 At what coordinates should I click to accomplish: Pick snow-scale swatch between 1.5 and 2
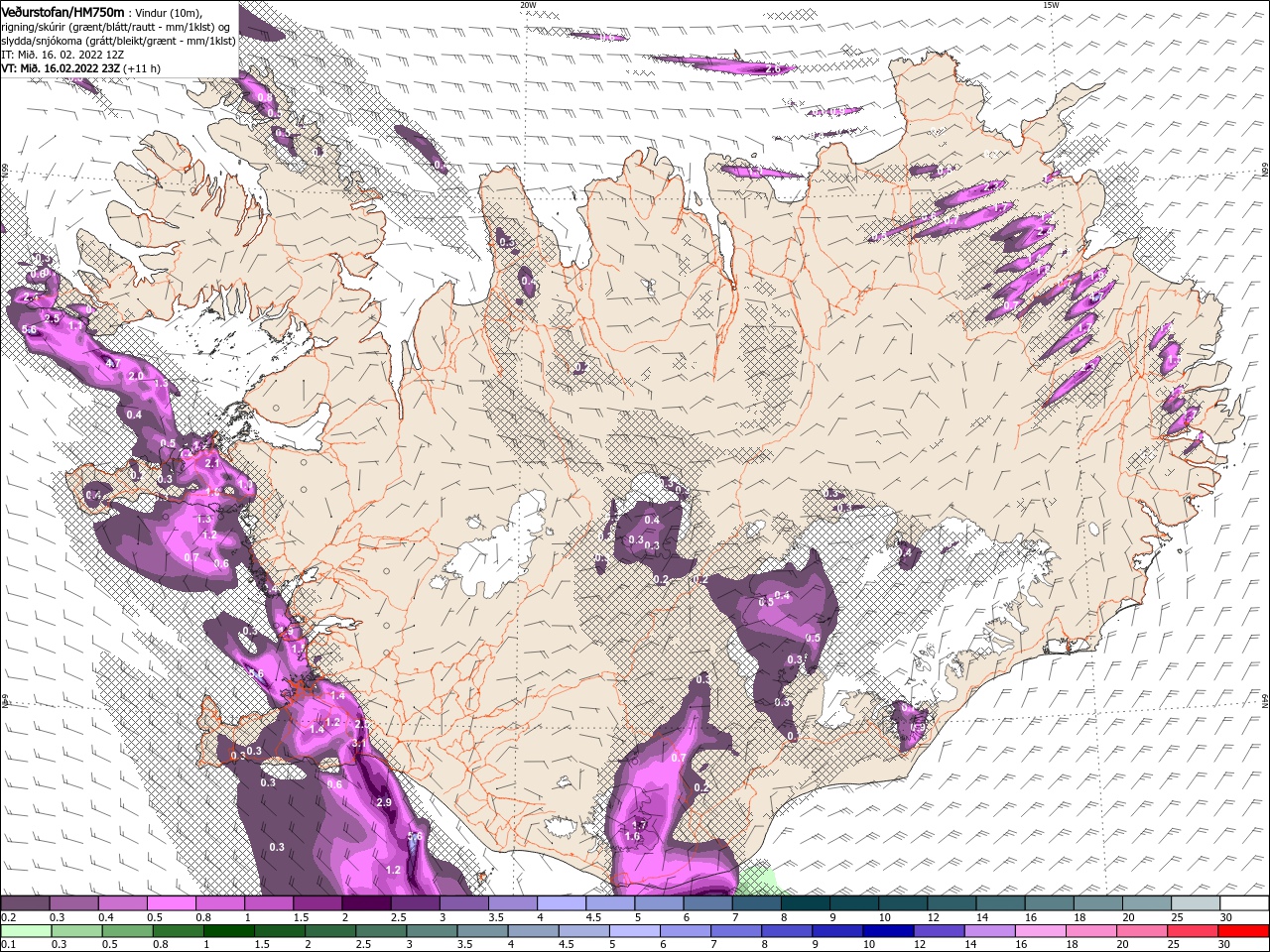click(x=317, y=903)
